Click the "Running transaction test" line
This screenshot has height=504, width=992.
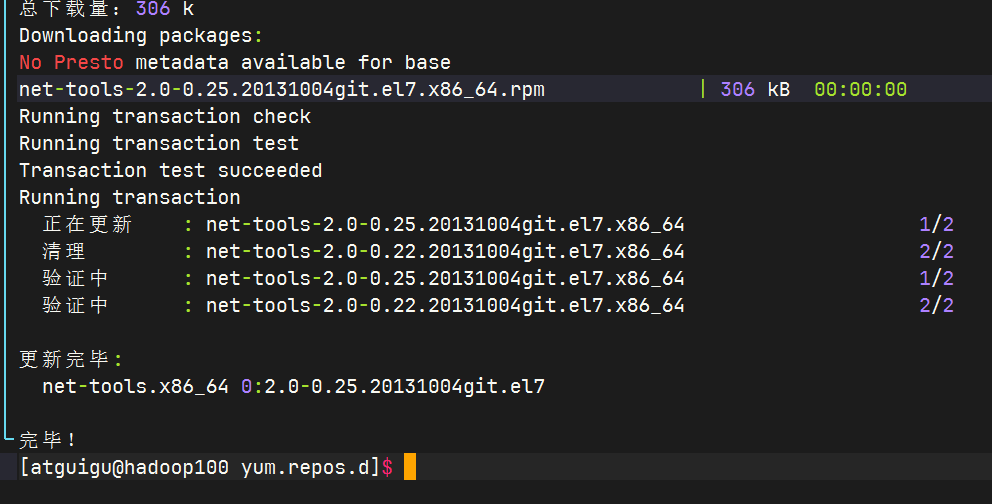(158, 143)
